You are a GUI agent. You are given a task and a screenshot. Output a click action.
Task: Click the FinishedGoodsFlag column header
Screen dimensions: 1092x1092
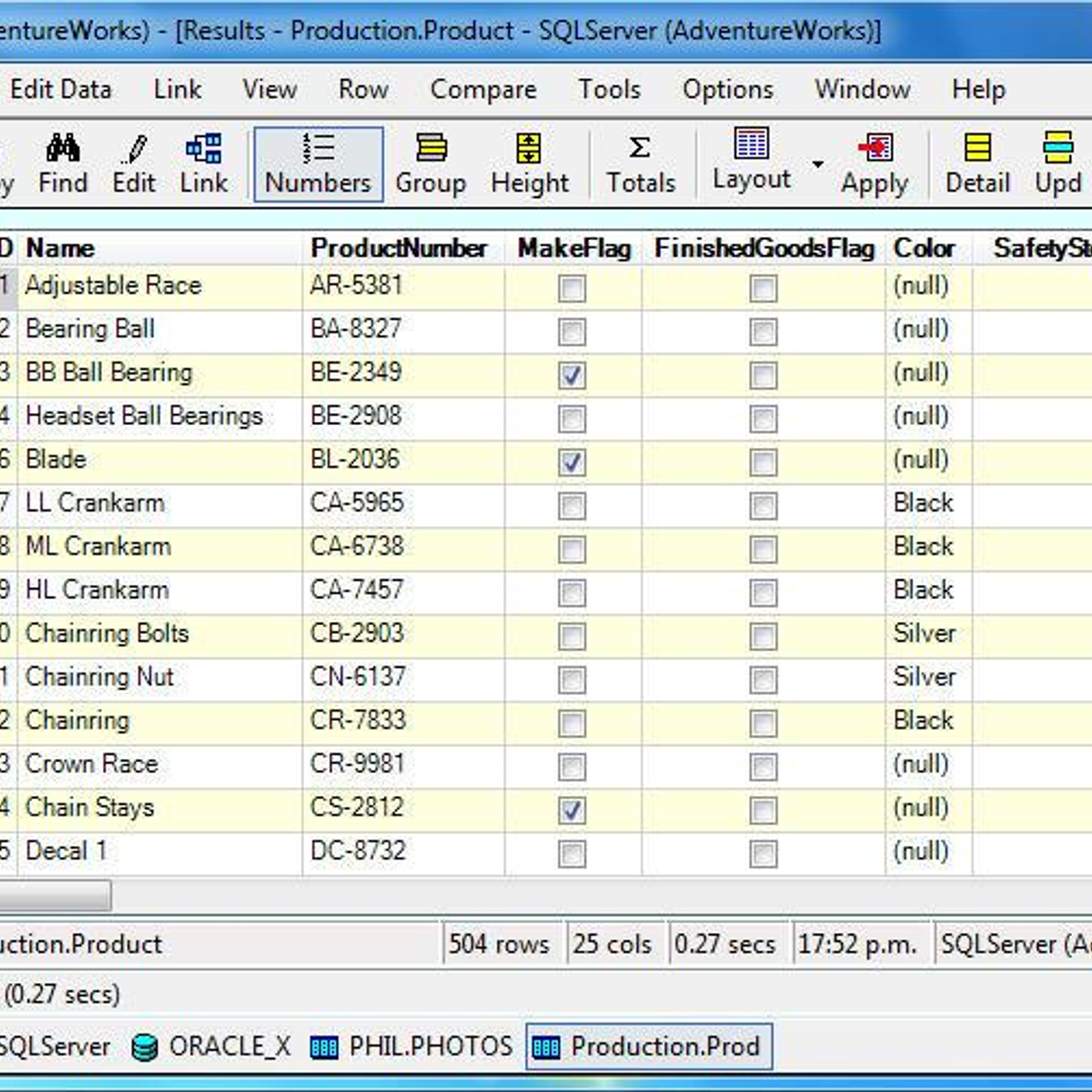click(x=764, y=248)
